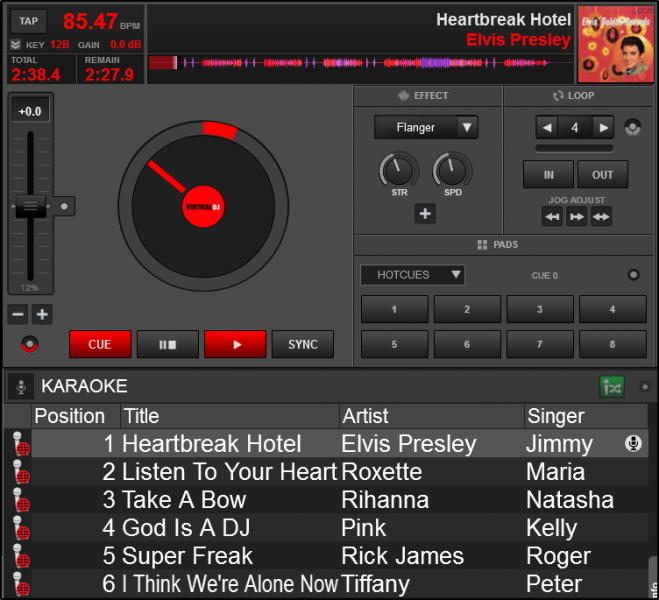Reset pitch with the dot button beside slider
This screenshot has height=600, width=659.
tap(64, 206)
